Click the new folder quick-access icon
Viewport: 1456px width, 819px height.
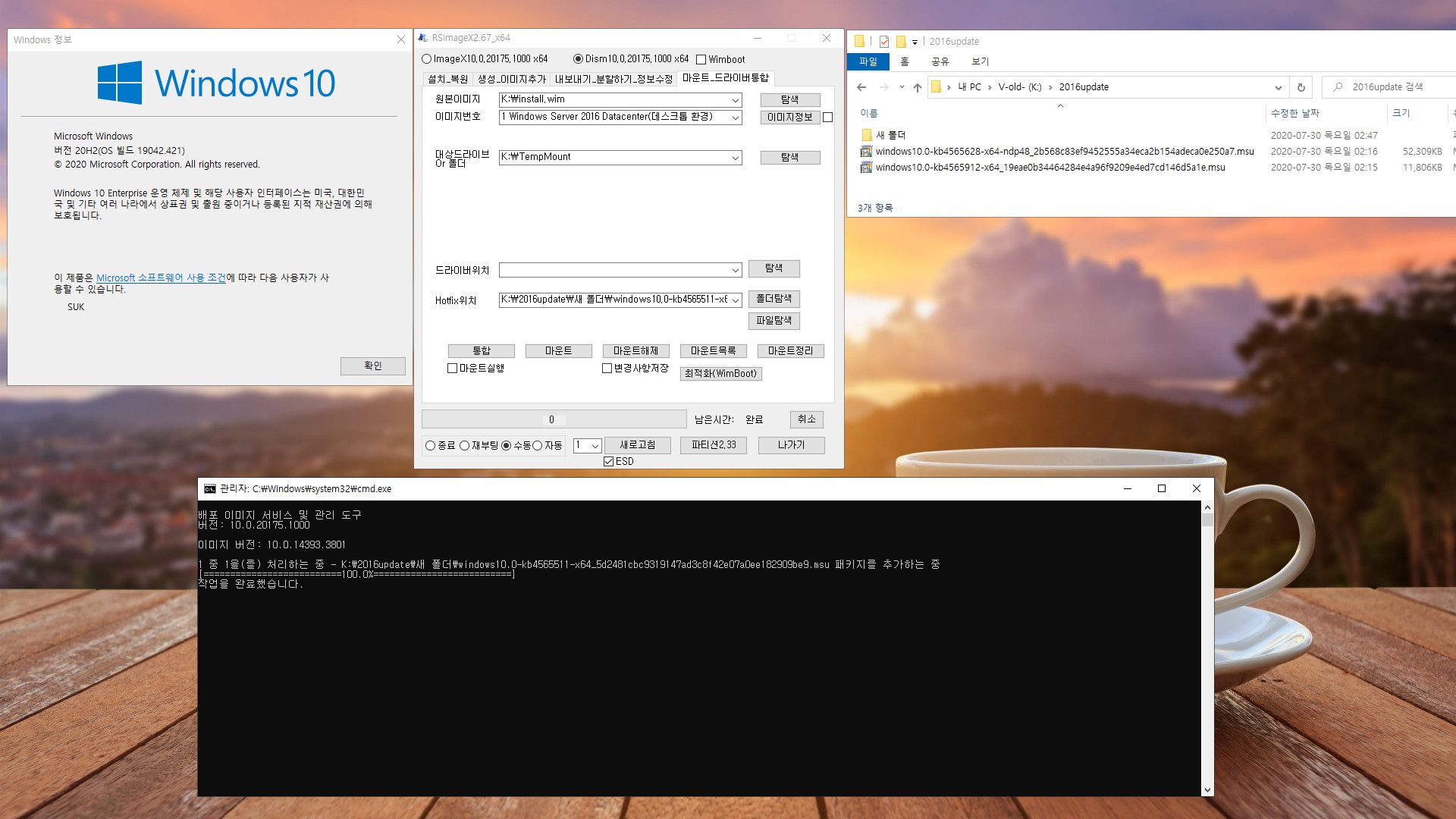pos(901,42)
